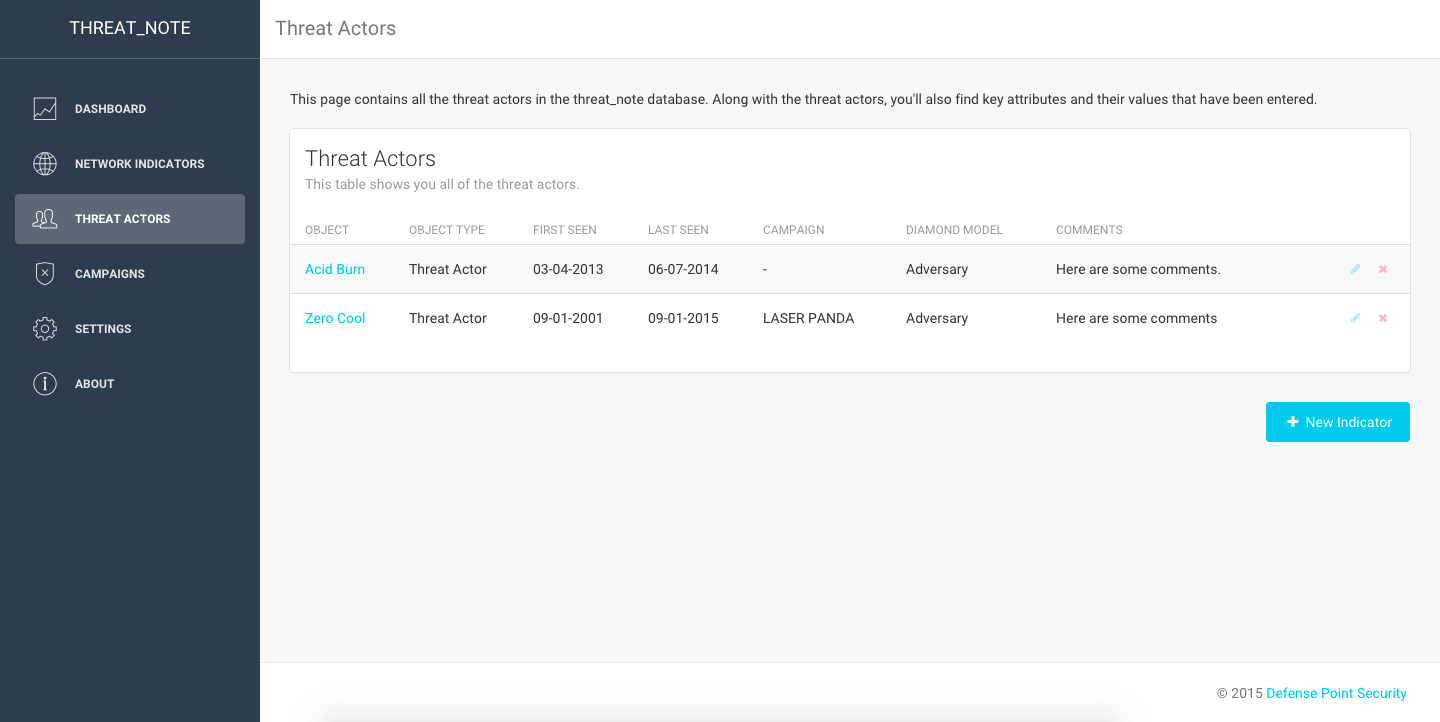Screen dimensions: 1440x722
Task: Click the Threat Actors people icon
Action: point(45,219)
